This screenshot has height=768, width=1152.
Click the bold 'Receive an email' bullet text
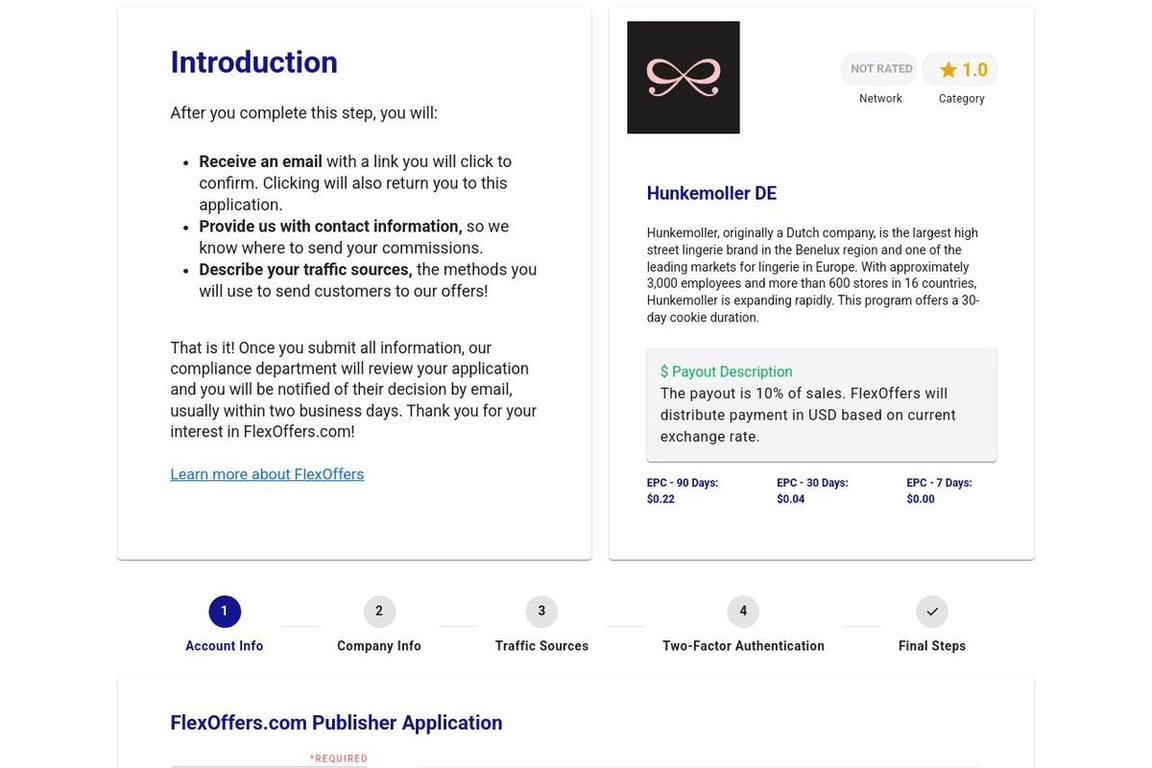pyautogui.click(x=260, y=162)
